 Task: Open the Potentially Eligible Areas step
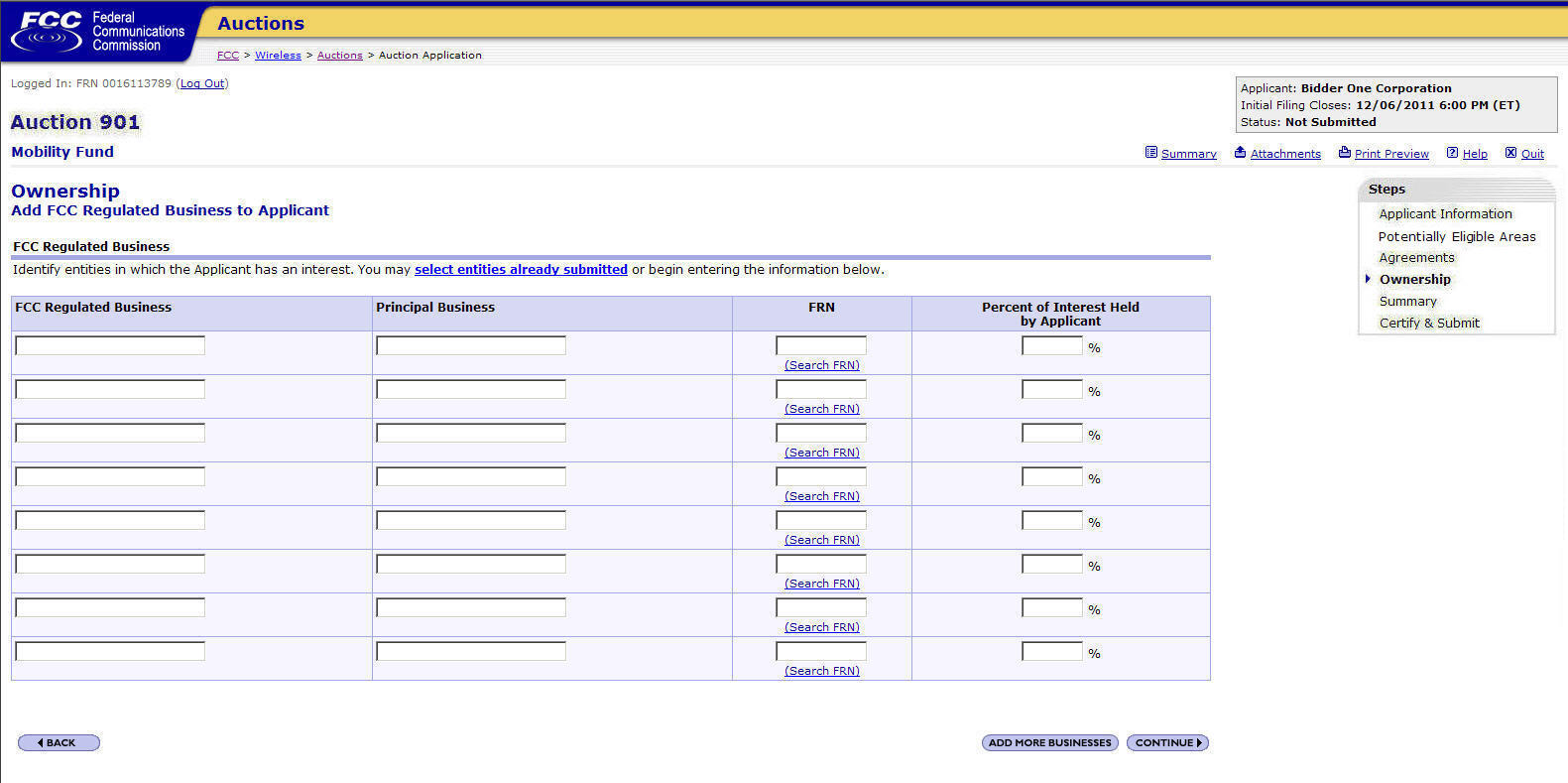[x=1457, y=237]
